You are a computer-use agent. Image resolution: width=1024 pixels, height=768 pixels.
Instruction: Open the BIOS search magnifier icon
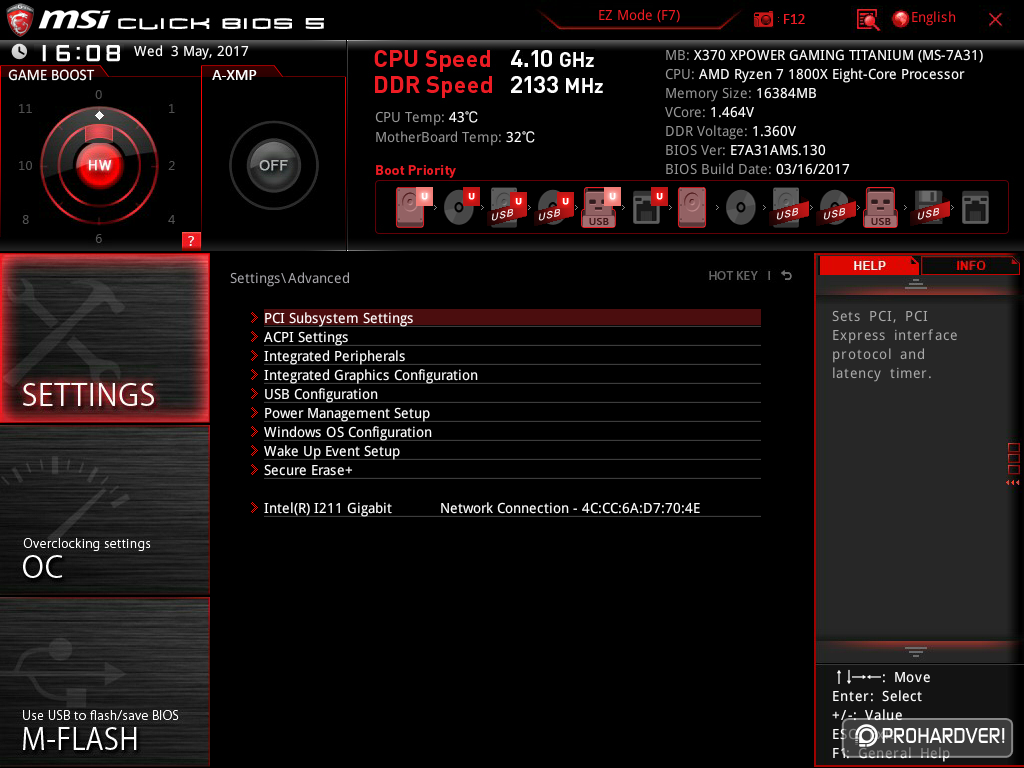pos(867,20)
